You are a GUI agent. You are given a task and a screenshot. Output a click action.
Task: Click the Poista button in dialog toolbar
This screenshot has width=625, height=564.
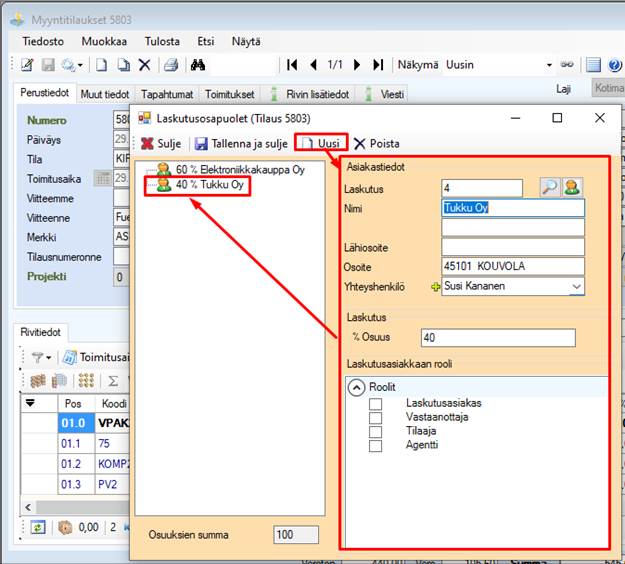click(x=376, y=143)
